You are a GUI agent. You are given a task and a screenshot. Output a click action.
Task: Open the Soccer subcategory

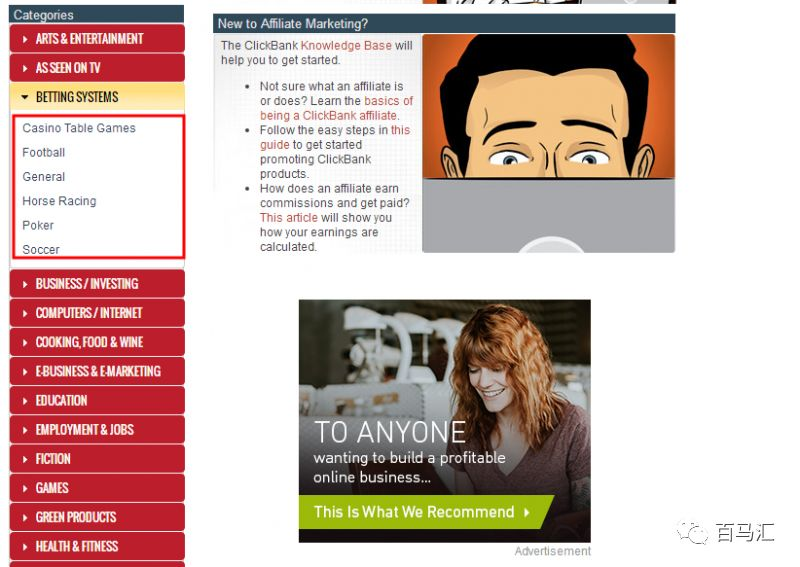click(x=41, y=250)
